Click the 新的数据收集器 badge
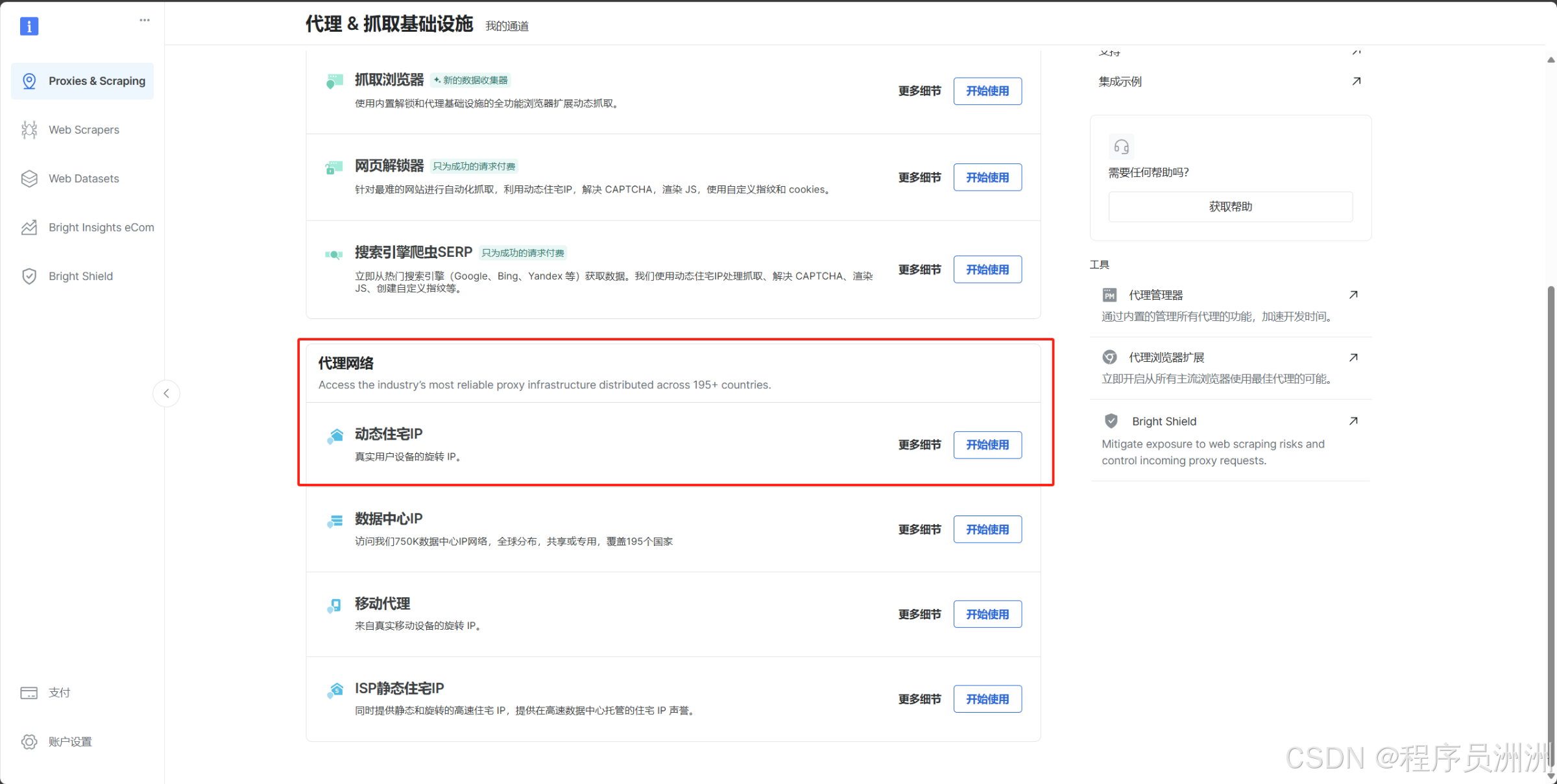This screenshot has height=784, width=1557. click(x=472, y=80)
